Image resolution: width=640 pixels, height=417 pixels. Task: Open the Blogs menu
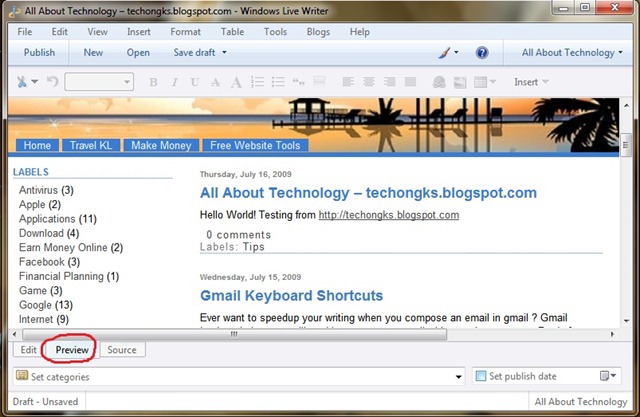point(318,32)
